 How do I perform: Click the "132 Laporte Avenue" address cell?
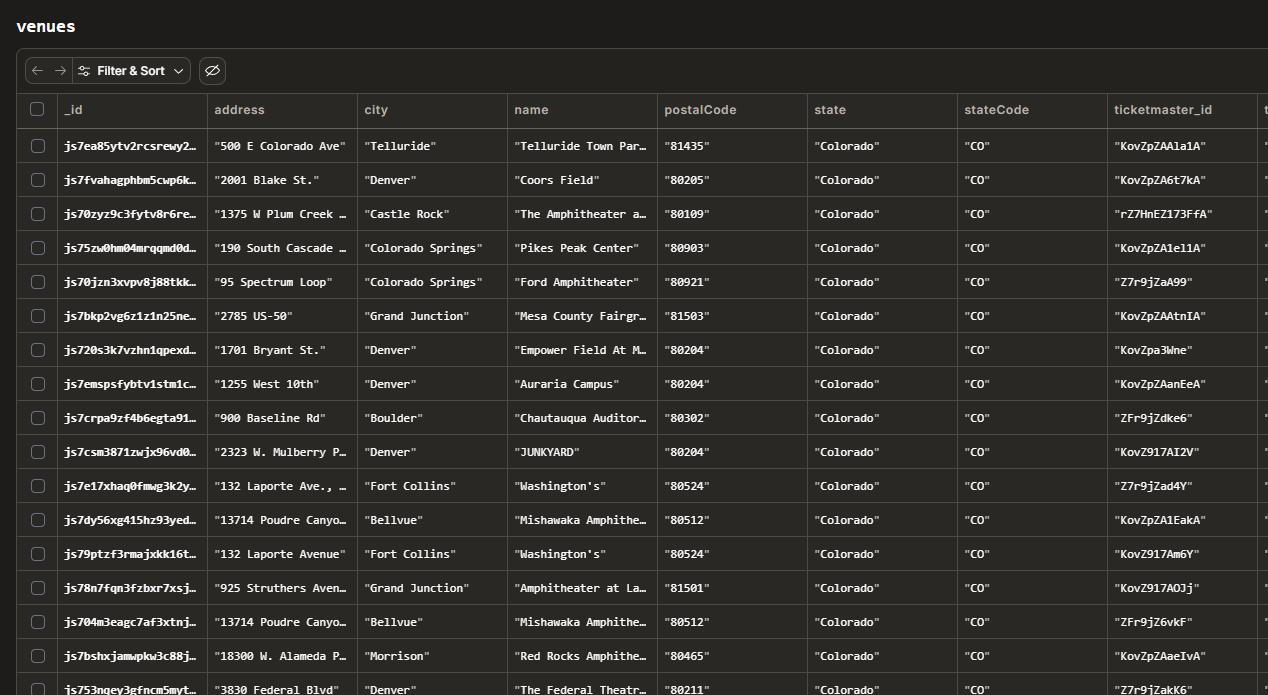(x=282, y=554)
